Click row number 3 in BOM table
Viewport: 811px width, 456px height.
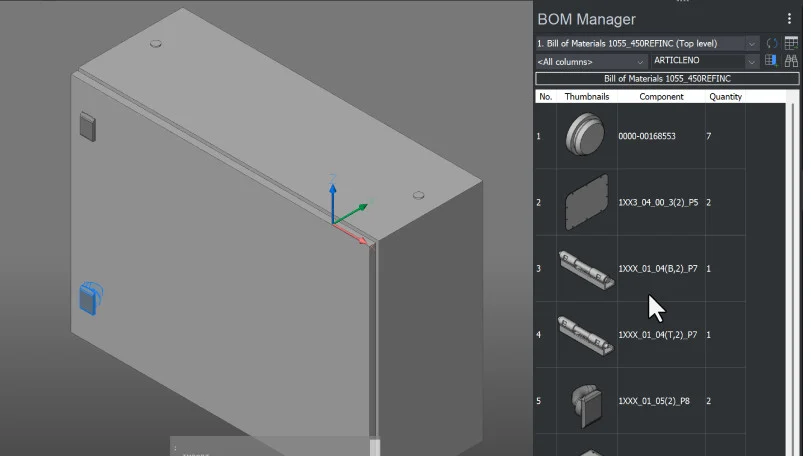pyautogui.click(x=538, y=268)
